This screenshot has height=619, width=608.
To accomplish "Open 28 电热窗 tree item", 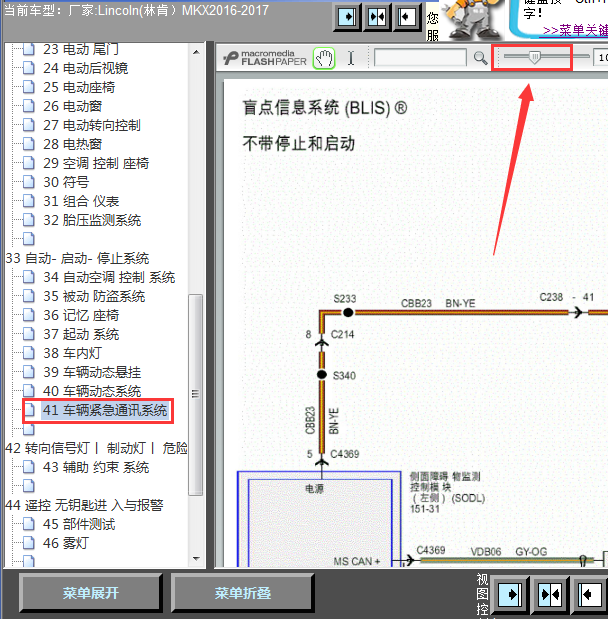I will pyautogui.click(x=72, y=144).
